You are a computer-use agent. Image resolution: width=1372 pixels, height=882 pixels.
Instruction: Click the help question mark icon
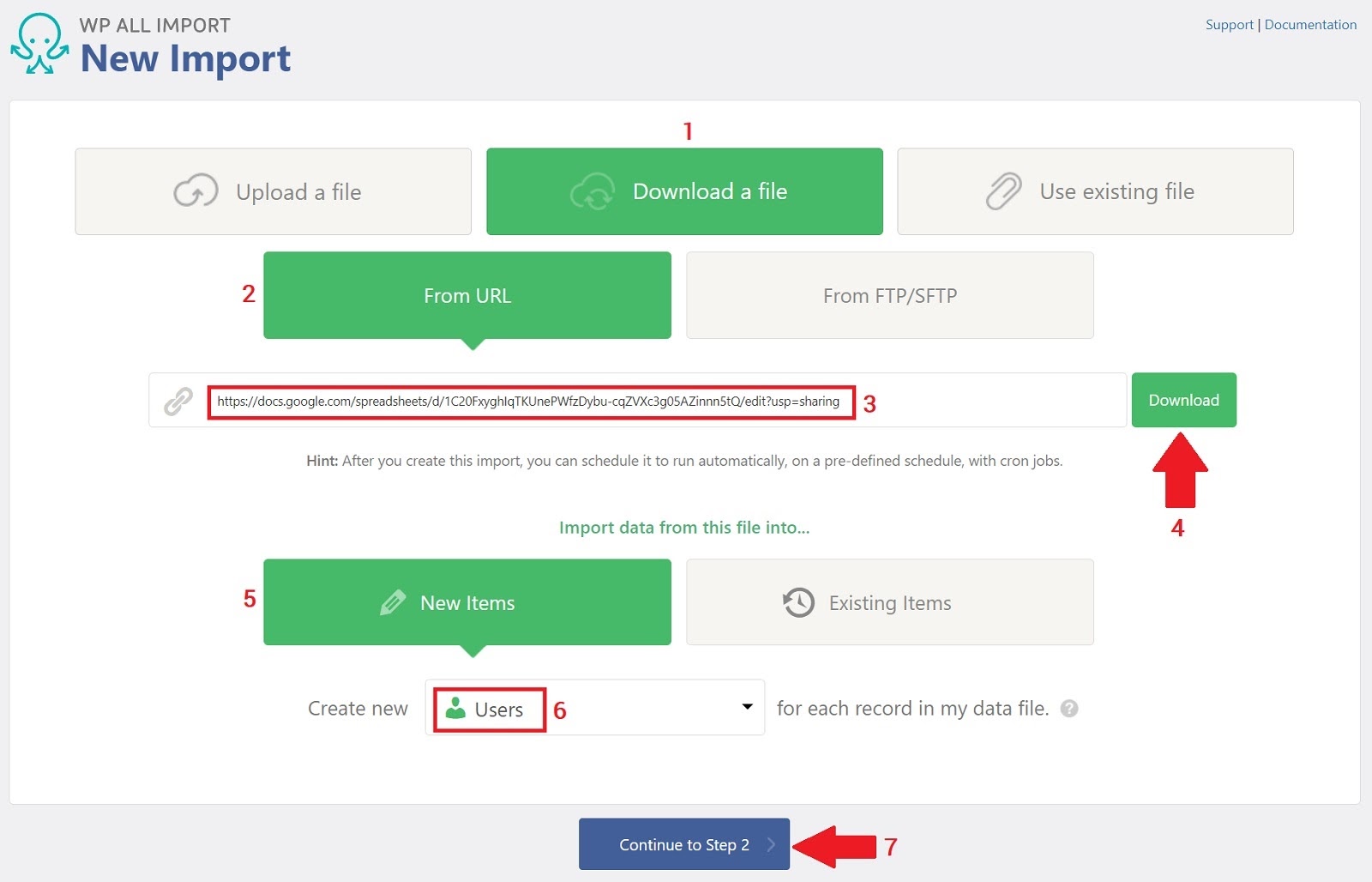(1069, 709)
